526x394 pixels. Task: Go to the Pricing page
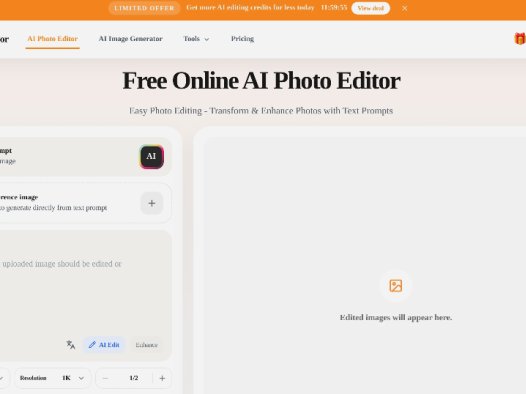(x=242, y=39)
